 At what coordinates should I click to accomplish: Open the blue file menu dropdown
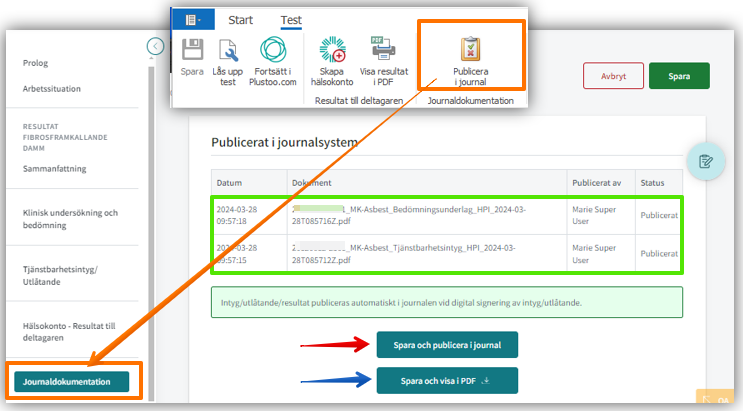[193, 20]
